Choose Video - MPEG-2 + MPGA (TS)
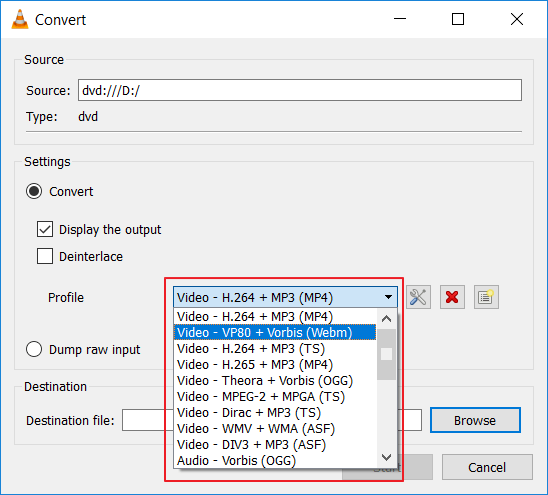548x495 pixels. pos(275,397)
